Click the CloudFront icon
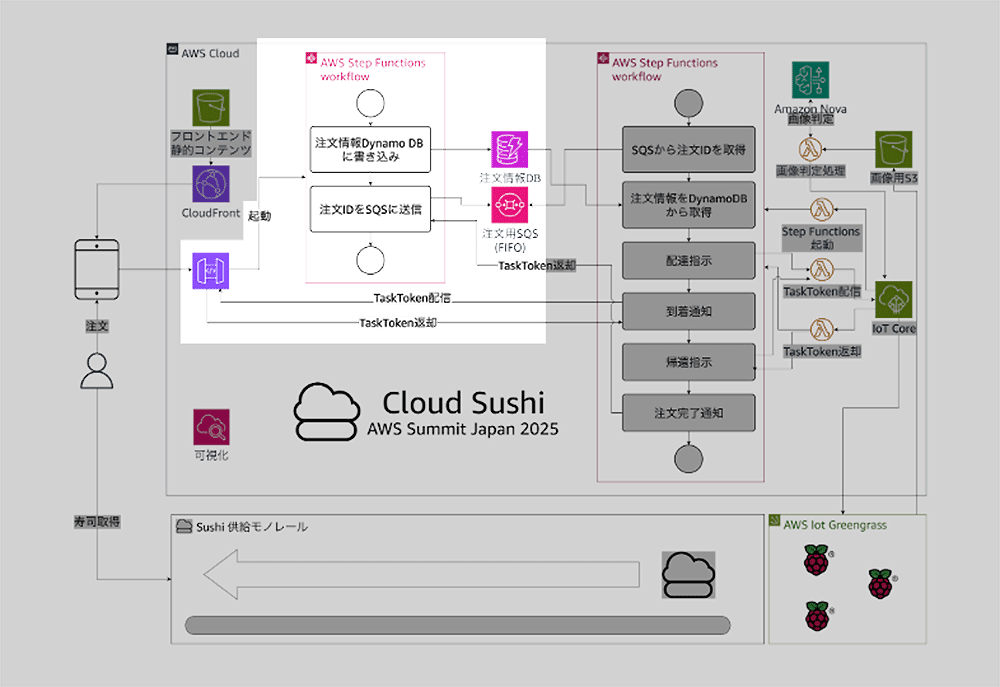This screenshot has width=1000, height=687. pyautogui.click(x=211, y=184)
